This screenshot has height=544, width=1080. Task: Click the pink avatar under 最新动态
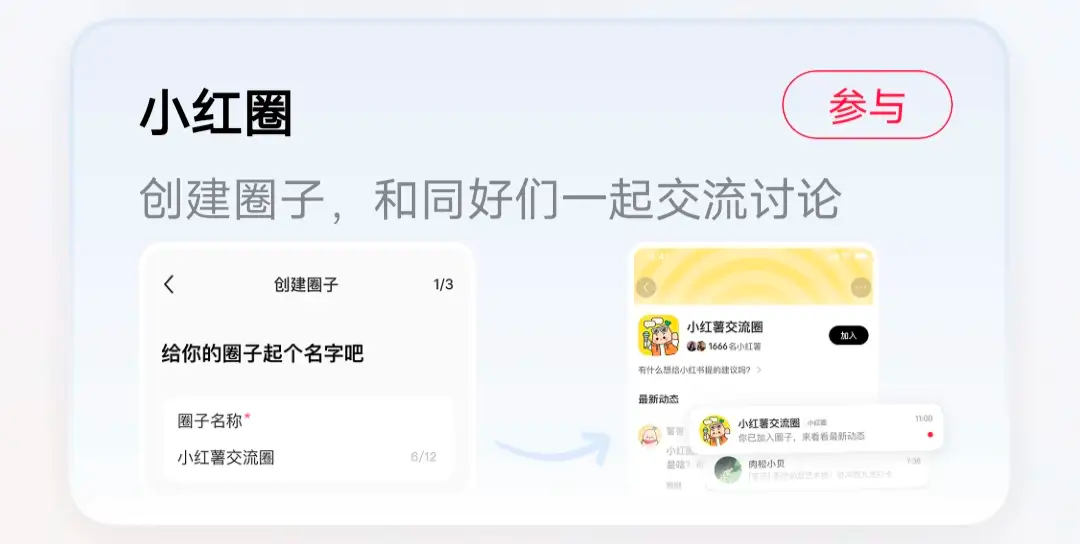coord(649,436)
